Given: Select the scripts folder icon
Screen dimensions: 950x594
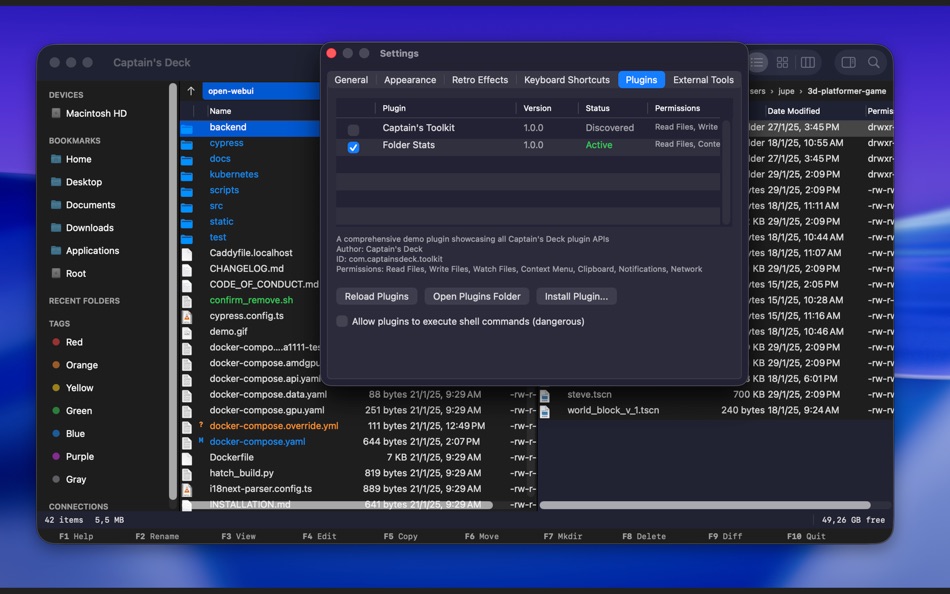Looking at the screenshot, I should [187, 191].
